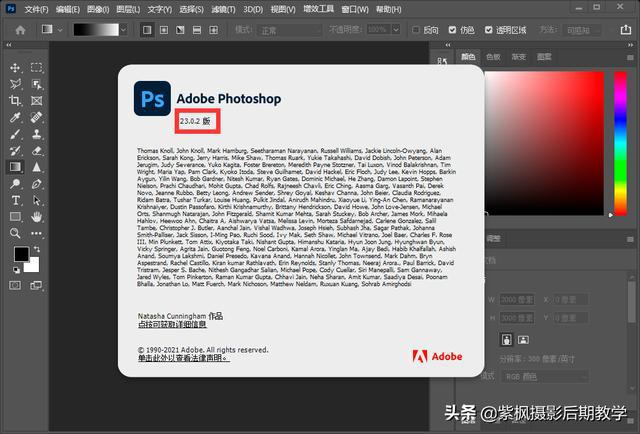Select the Object Selection tool
Image resolution: width=640 pixels, height=434 pixels.
coord(36,84)
